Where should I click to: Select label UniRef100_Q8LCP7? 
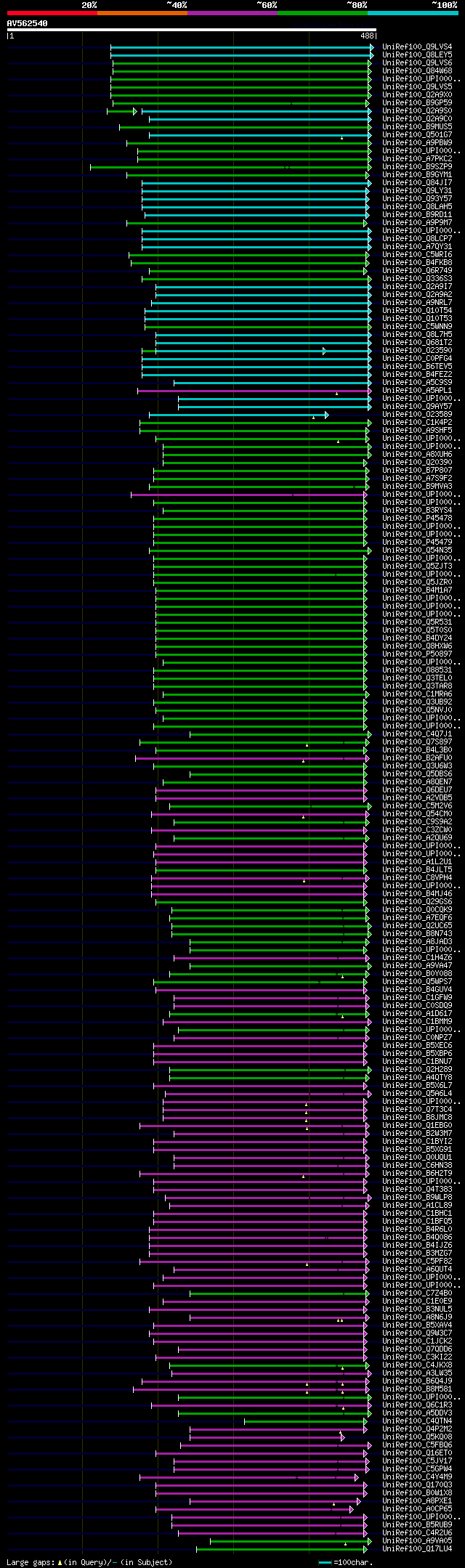417,239
